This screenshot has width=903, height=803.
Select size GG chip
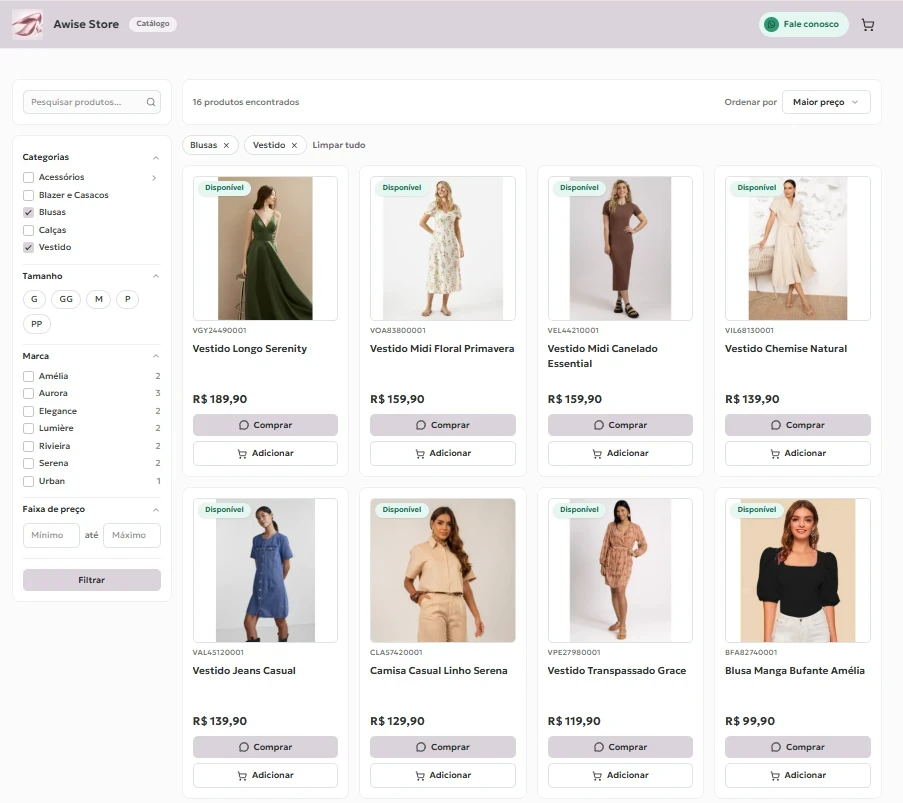66,300
